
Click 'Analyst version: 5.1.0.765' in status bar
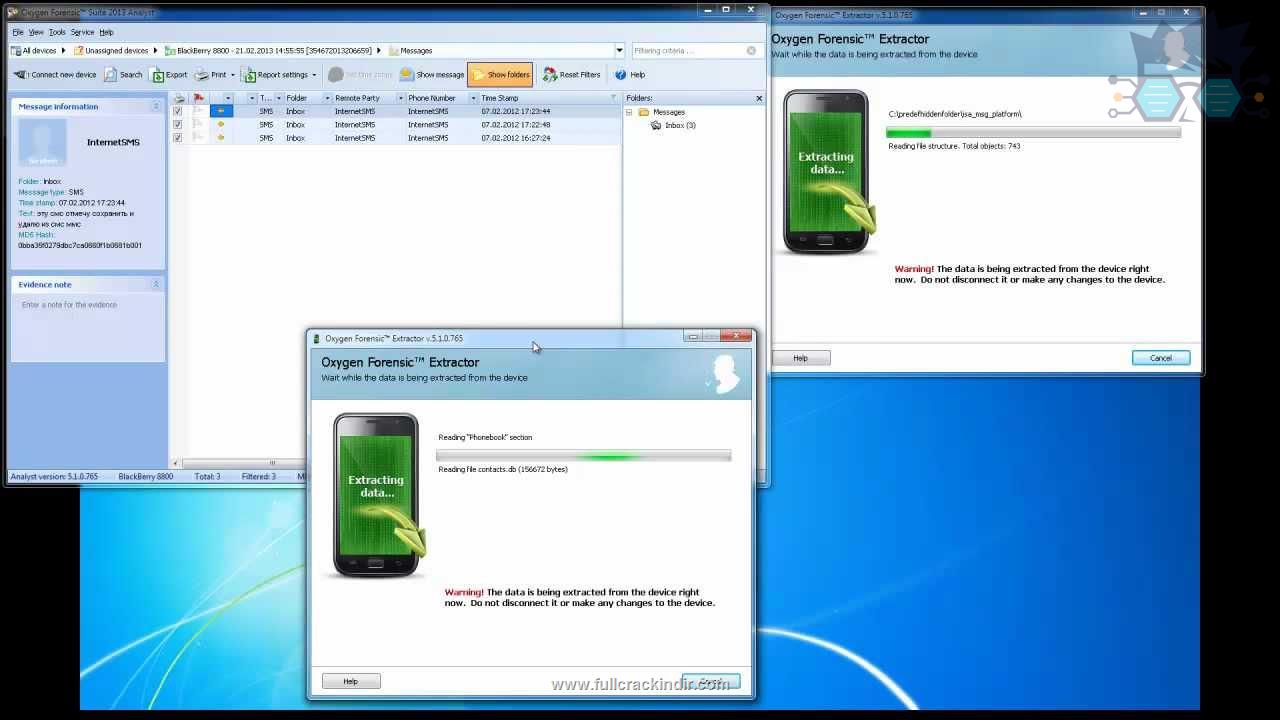(55, 477)
